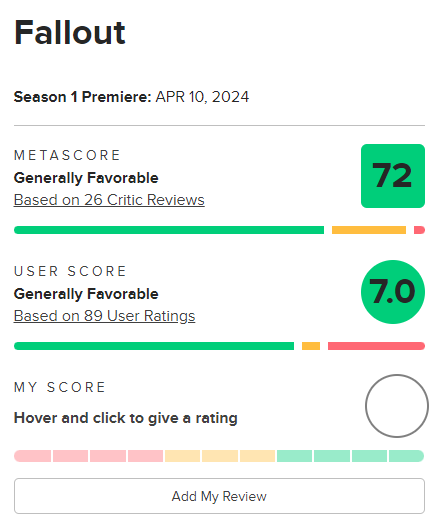Click the green 7.0 User Score circle
This screenshot has height=527, width=433.
[x=393, y=292]
